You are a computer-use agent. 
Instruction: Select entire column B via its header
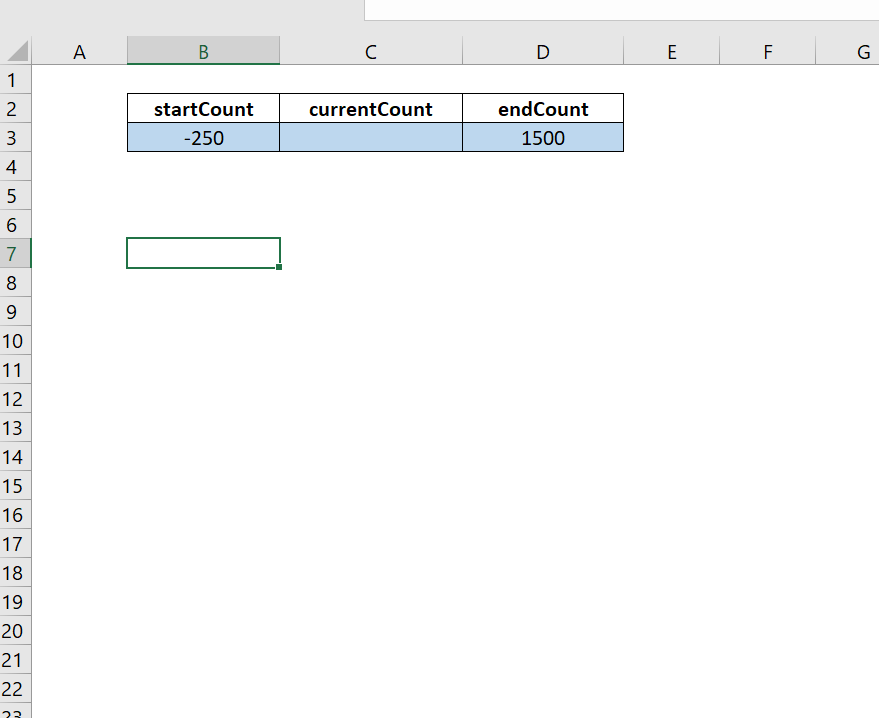pyautogui.click(x=202, y=51)
